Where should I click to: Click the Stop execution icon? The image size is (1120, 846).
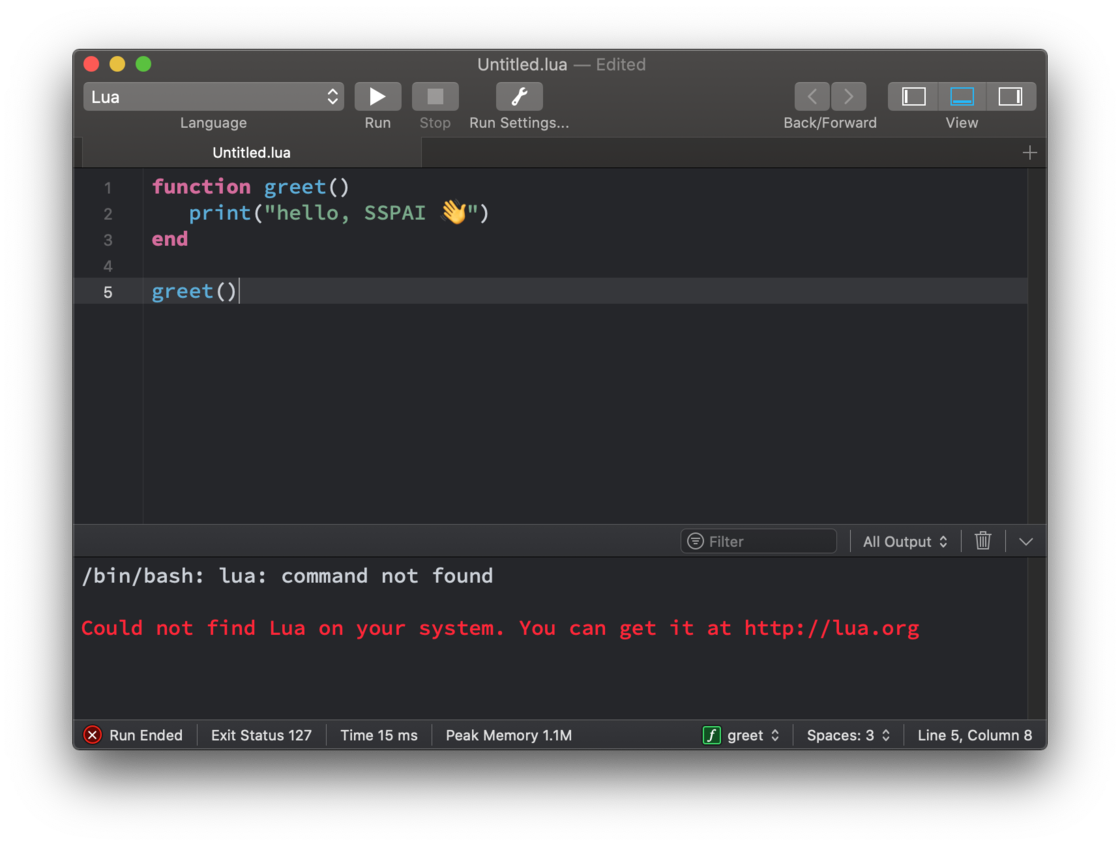435,96
